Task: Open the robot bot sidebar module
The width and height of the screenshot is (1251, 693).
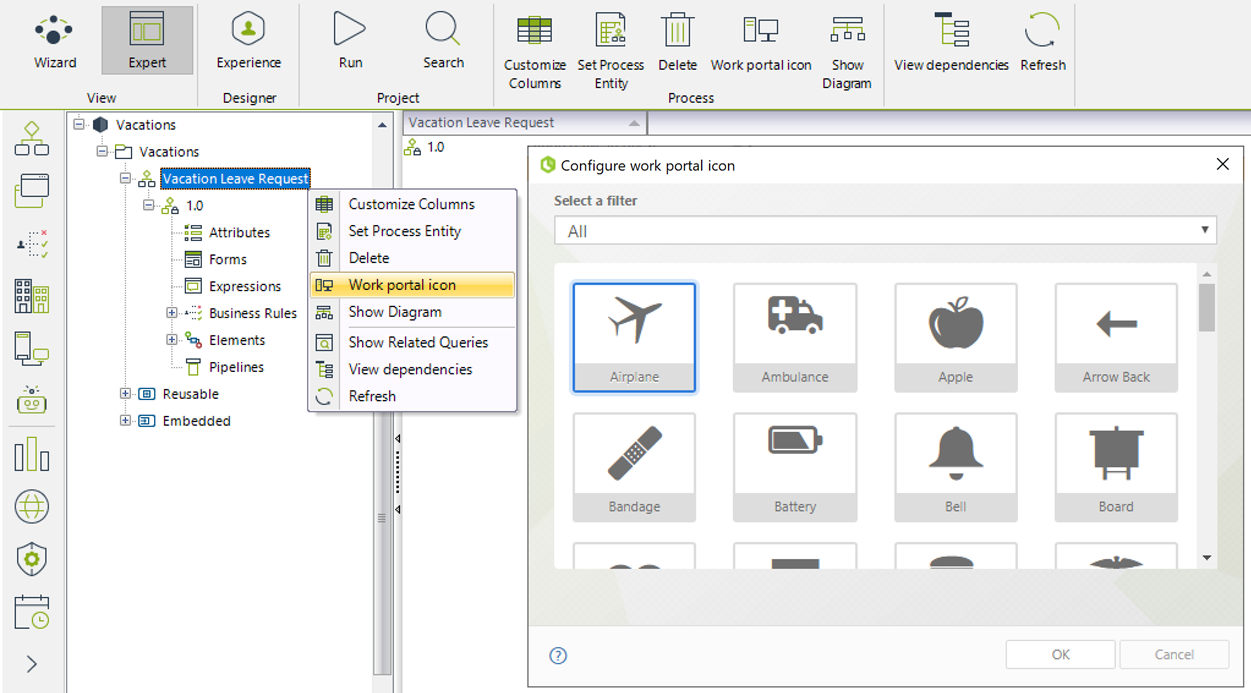Action: click(x=32, y=400)
